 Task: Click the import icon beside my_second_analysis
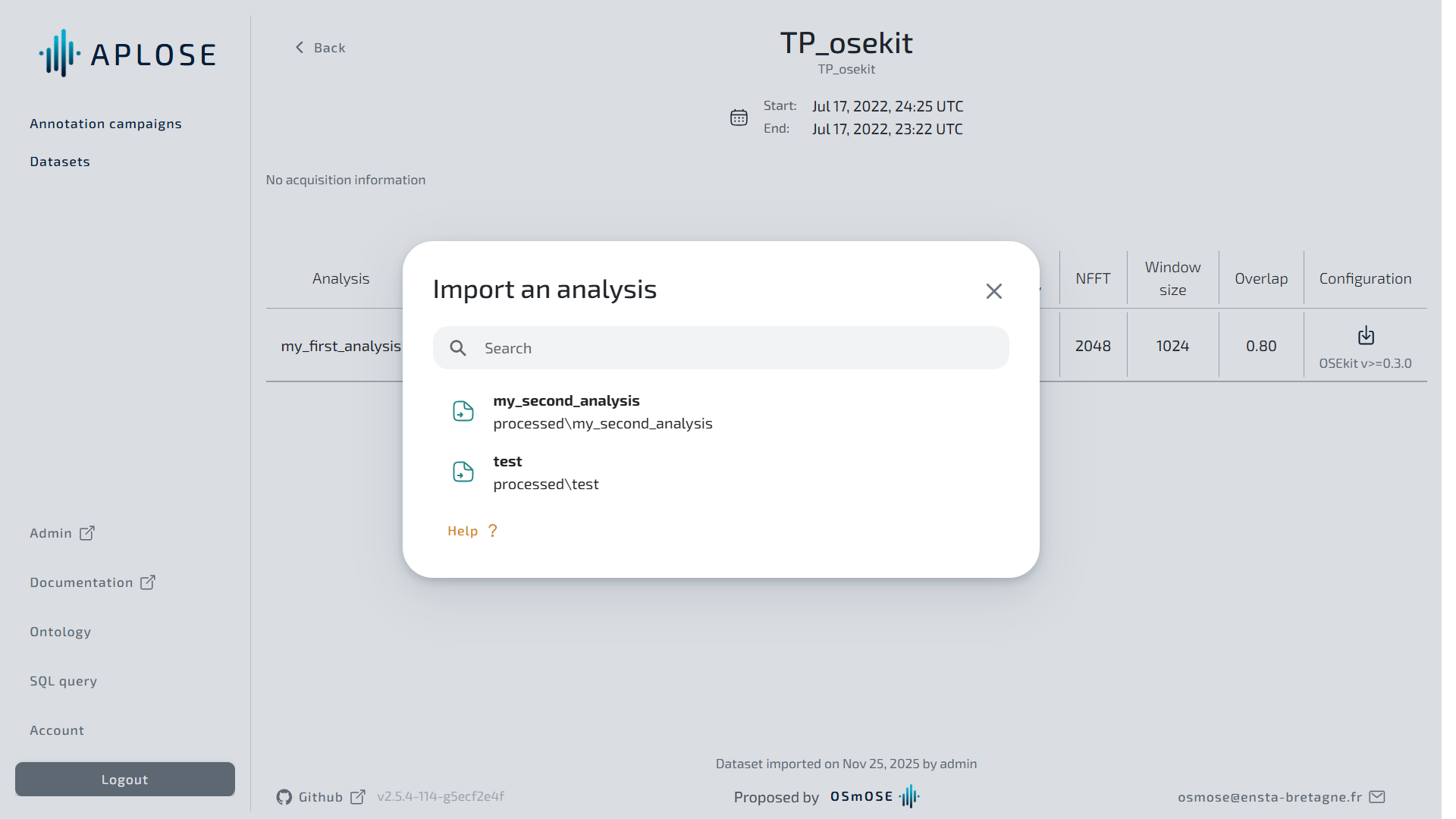(463, 411)
